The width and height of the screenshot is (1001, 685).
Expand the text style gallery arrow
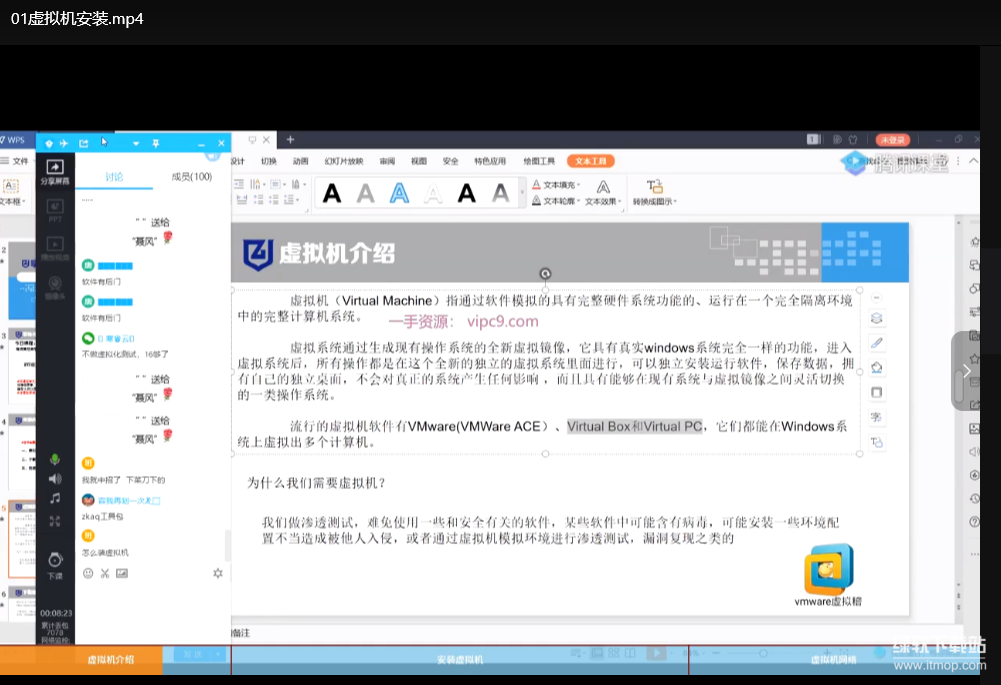tap(522, 193)
